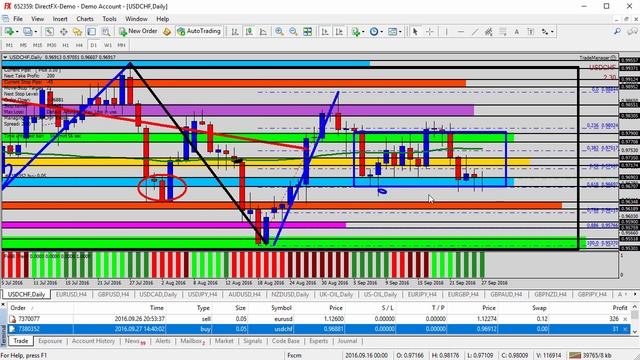The width and height of the screenshot is (640, 360).
Task: Switch timeframe to MN
Action: 122,45
